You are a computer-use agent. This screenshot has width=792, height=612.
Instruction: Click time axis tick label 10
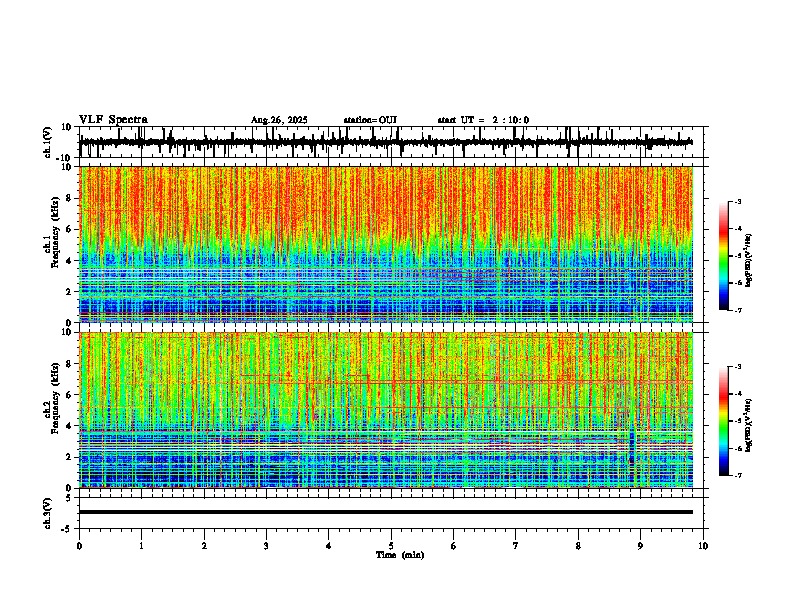[703, 546]
